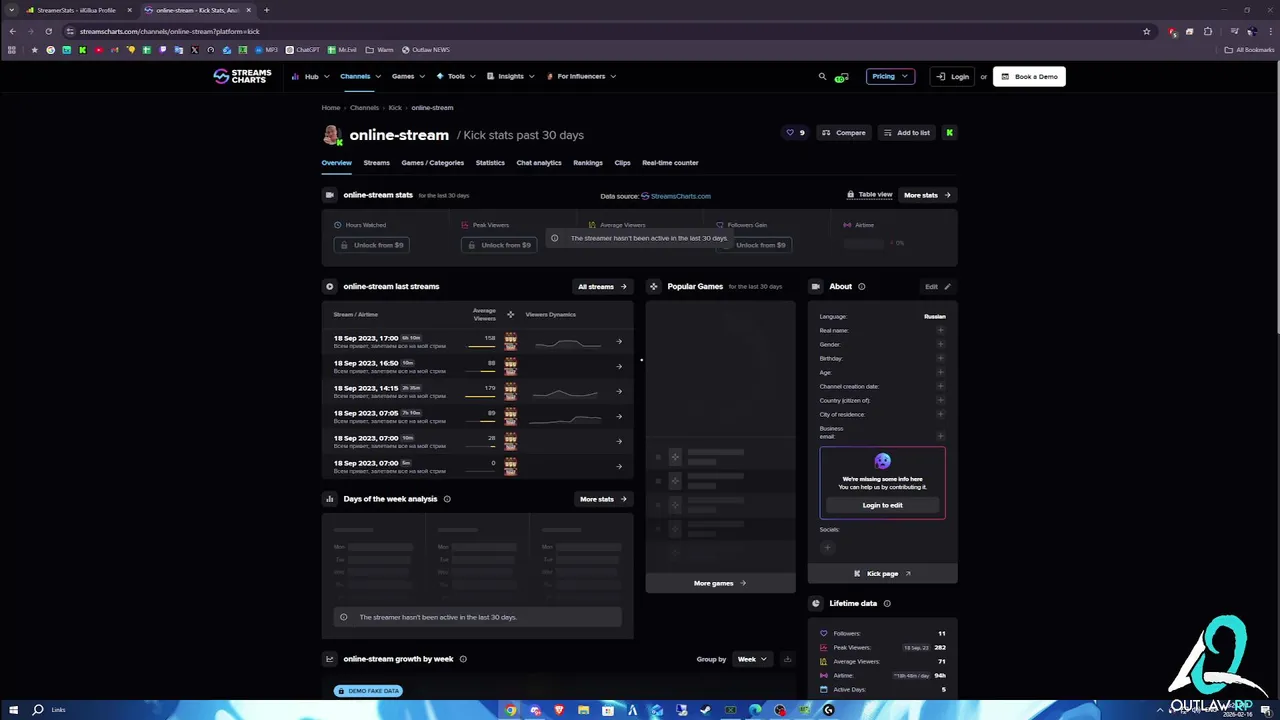Click the Book a Demo button
This screenshot has width=1280, height=720.
tap(1029, 76)
